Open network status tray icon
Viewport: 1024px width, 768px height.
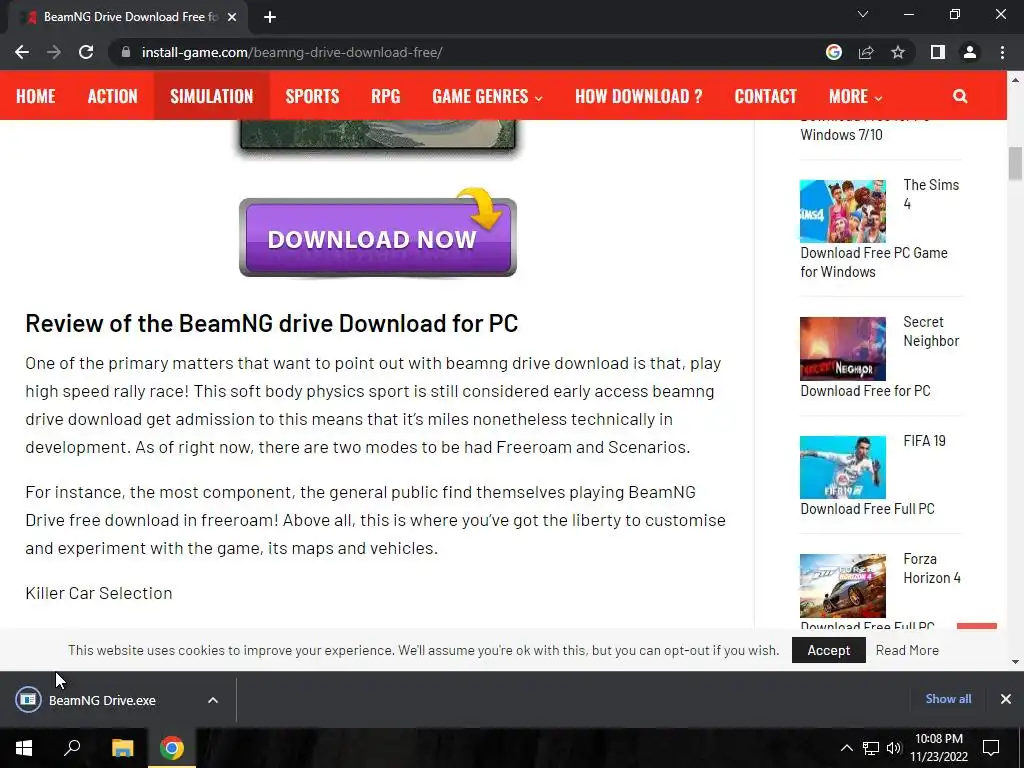coord(871,748)
